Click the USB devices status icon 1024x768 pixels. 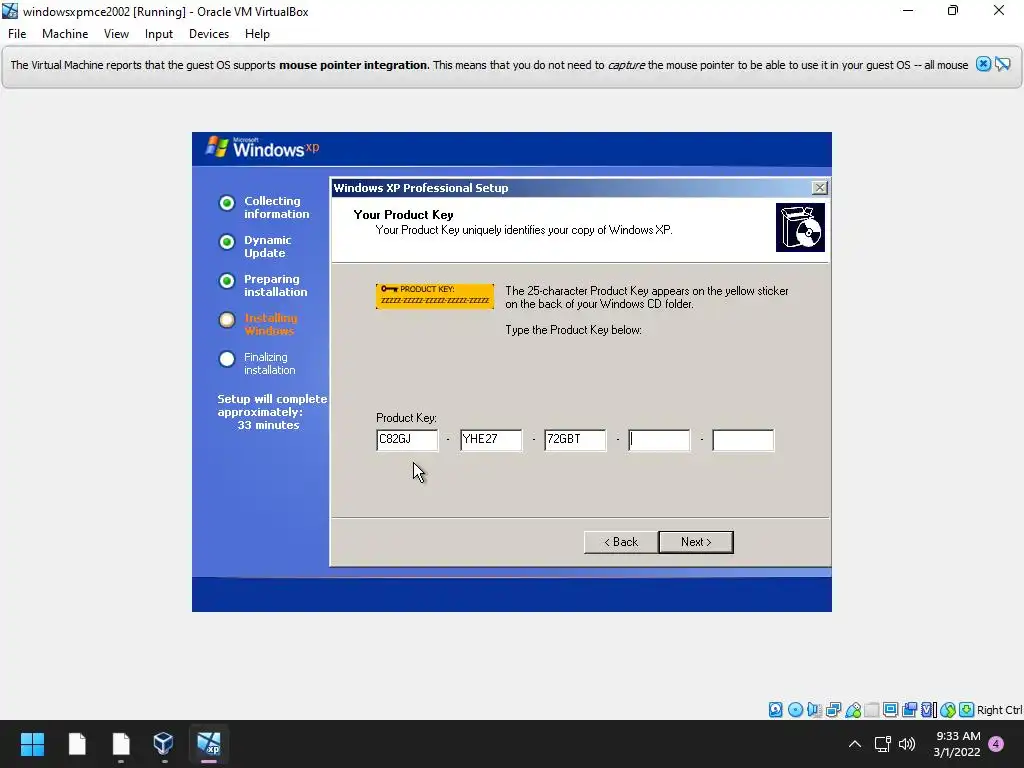coord(853,709)
